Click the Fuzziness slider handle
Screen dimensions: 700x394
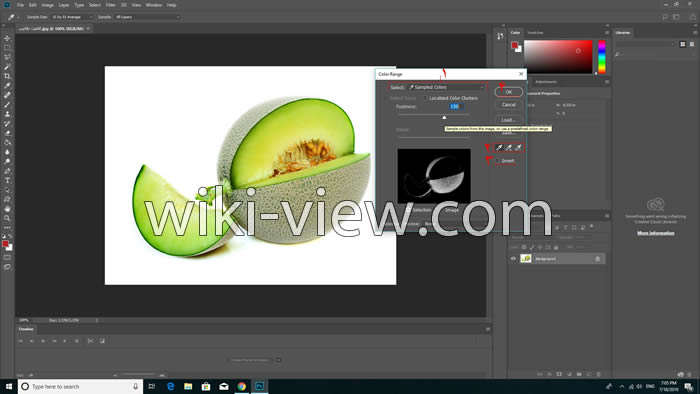point(444,117)
